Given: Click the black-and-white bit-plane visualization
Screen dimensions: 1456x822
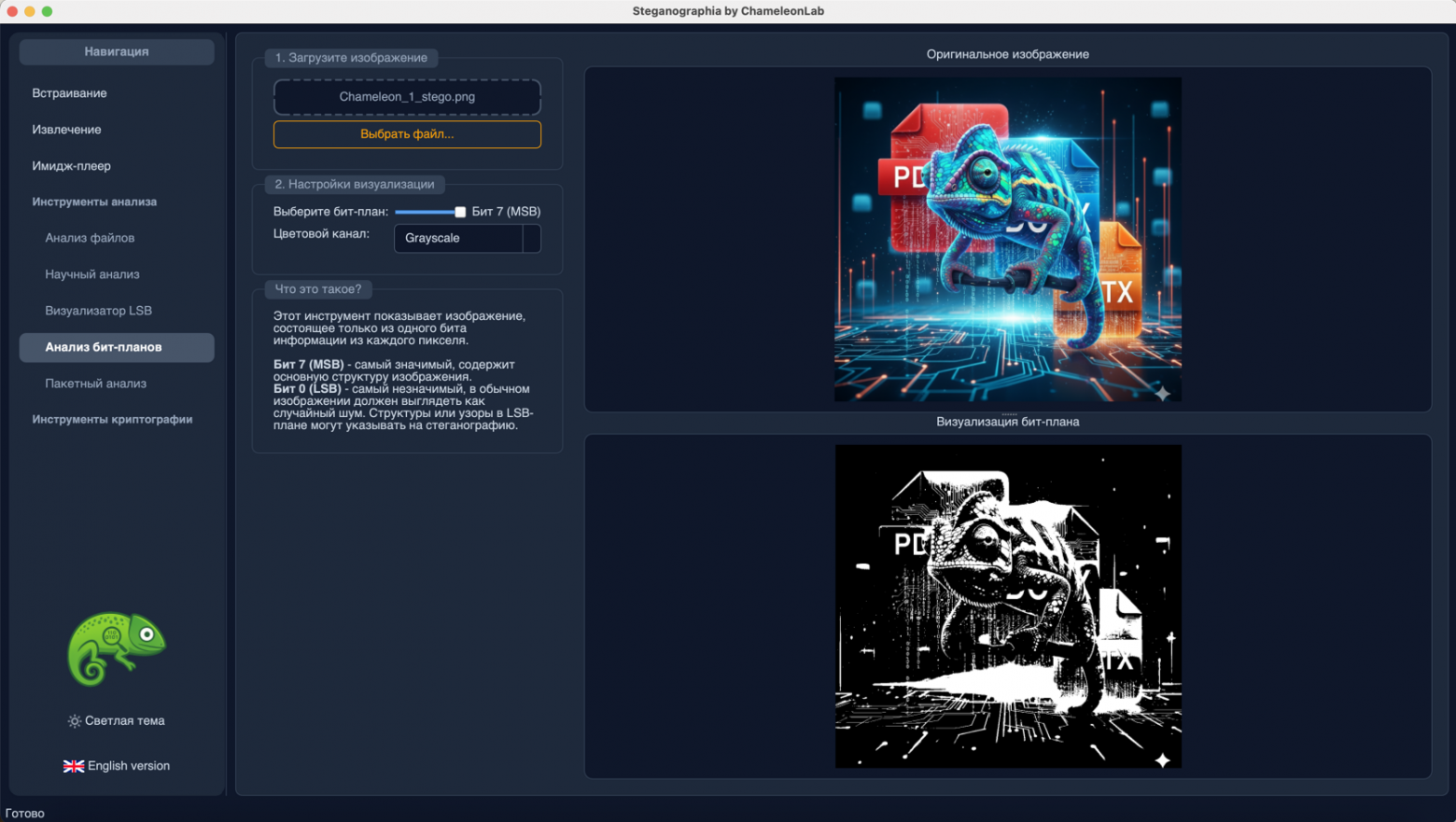Looking at the screenshot, I should click(x=1007, y=606).
